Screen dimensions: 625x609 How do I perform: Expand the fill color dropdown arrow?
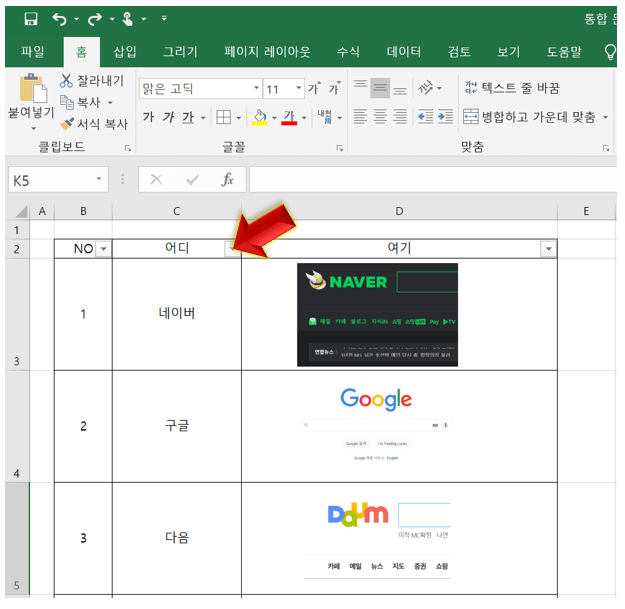[x=274, y=118]
